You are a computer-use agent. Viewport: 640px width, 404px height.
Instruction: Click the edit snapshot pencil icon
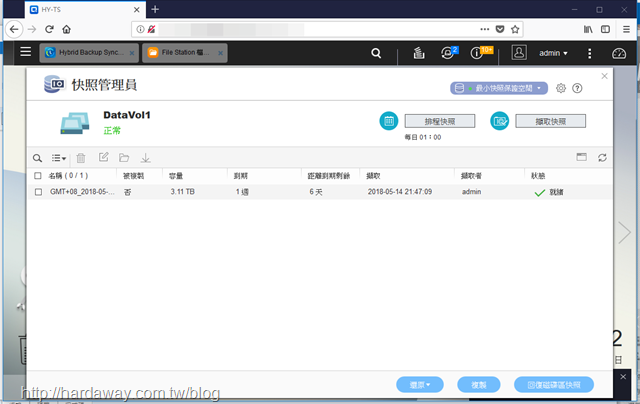tap(104, 157)
